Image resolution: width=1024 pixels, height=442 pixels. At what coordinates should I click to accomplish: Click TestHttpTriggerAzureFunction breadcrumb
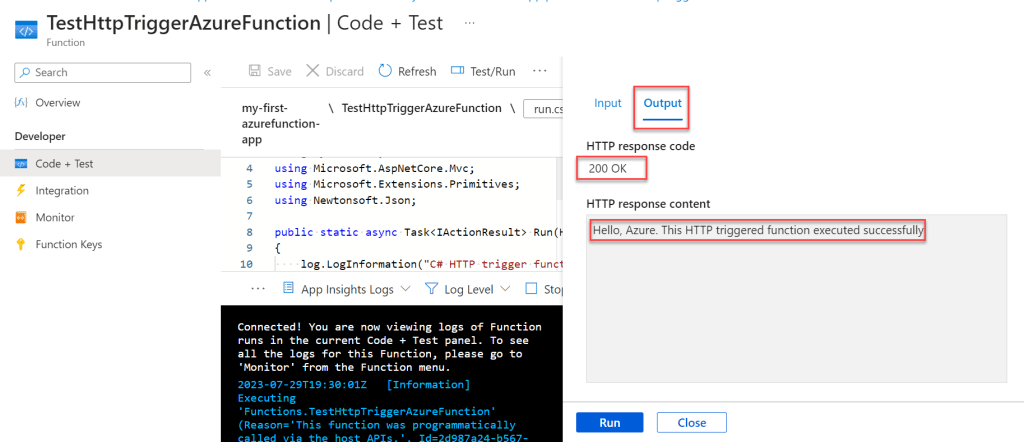pos(421,108)
